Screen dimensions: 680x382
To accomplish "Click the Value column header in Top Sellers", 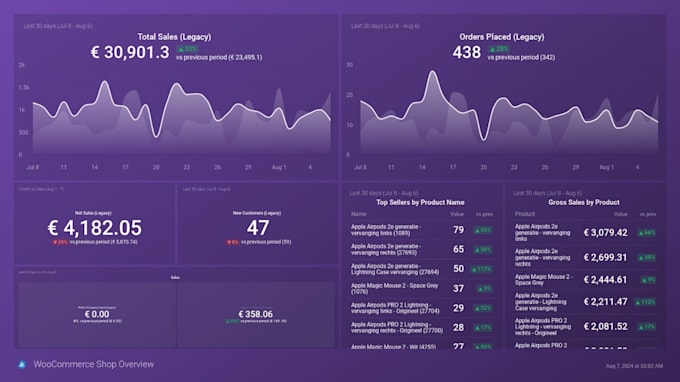I will point(457,214).
